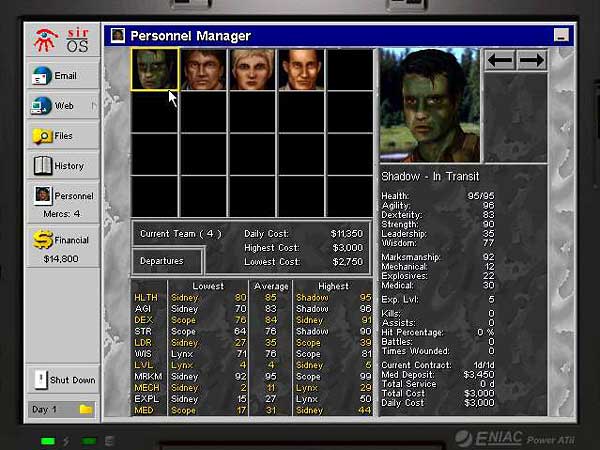Select the blonde-haired mercenary portrait
The image size is (600, 450).
[x=253, y=69]
